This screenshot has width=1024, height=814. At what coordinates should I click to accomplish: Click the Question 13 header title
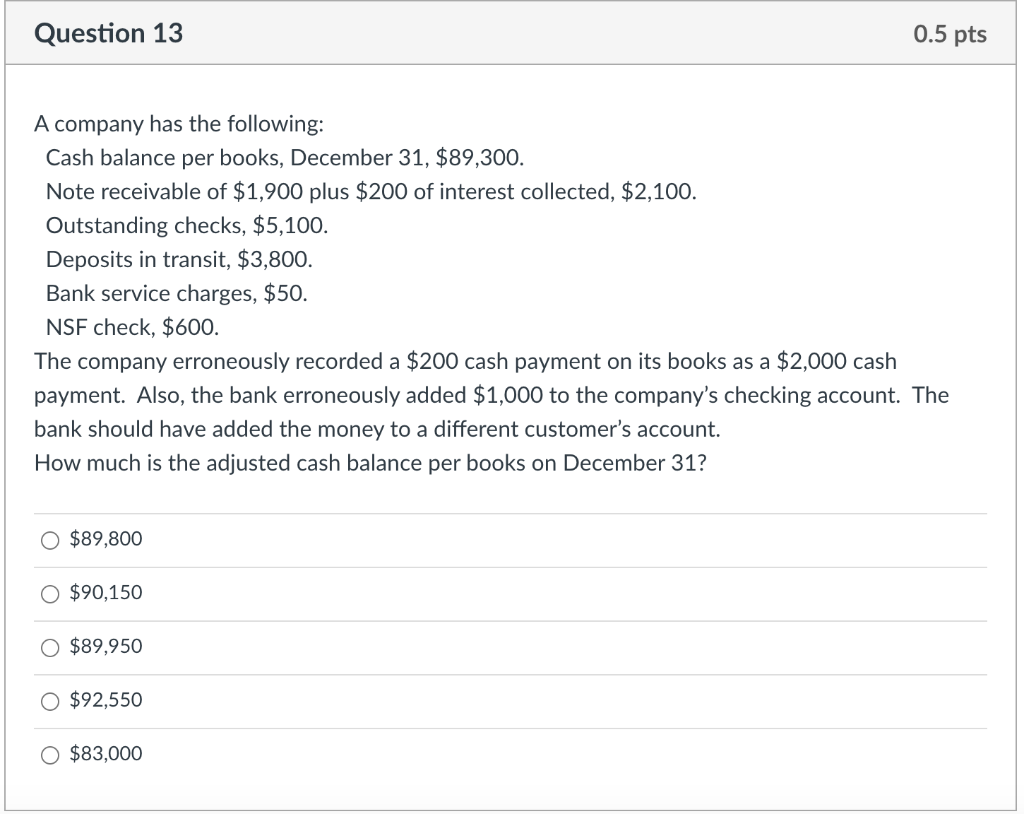point(108,33)
